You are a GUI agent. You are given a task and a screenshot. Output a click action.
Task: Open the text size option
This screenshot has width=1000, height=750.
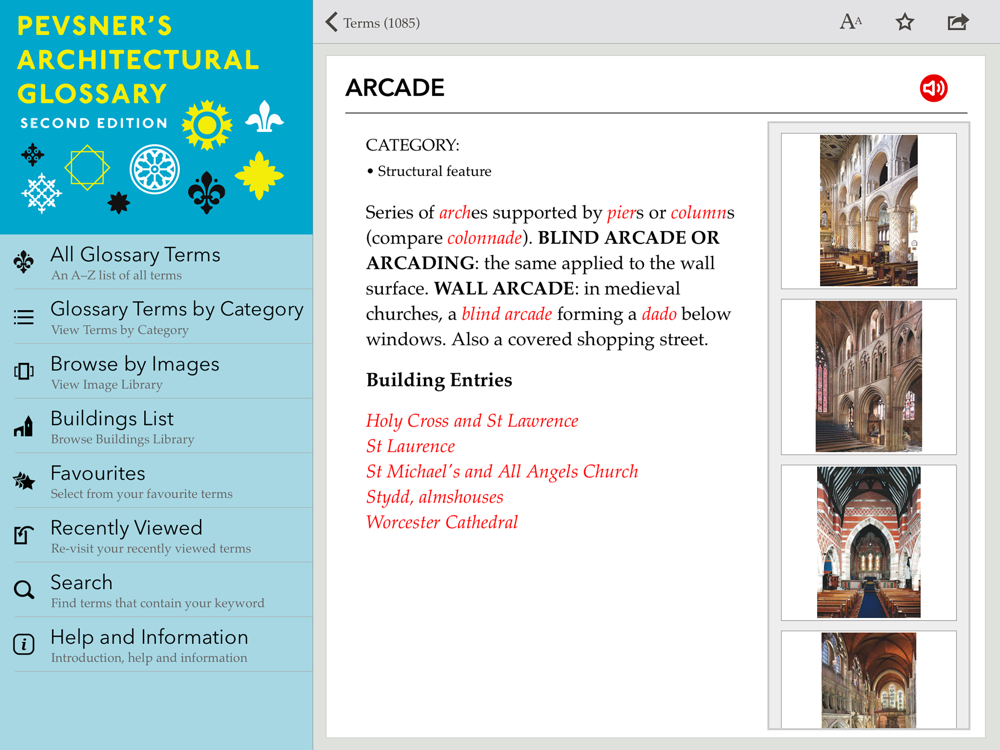coord(850,22)
